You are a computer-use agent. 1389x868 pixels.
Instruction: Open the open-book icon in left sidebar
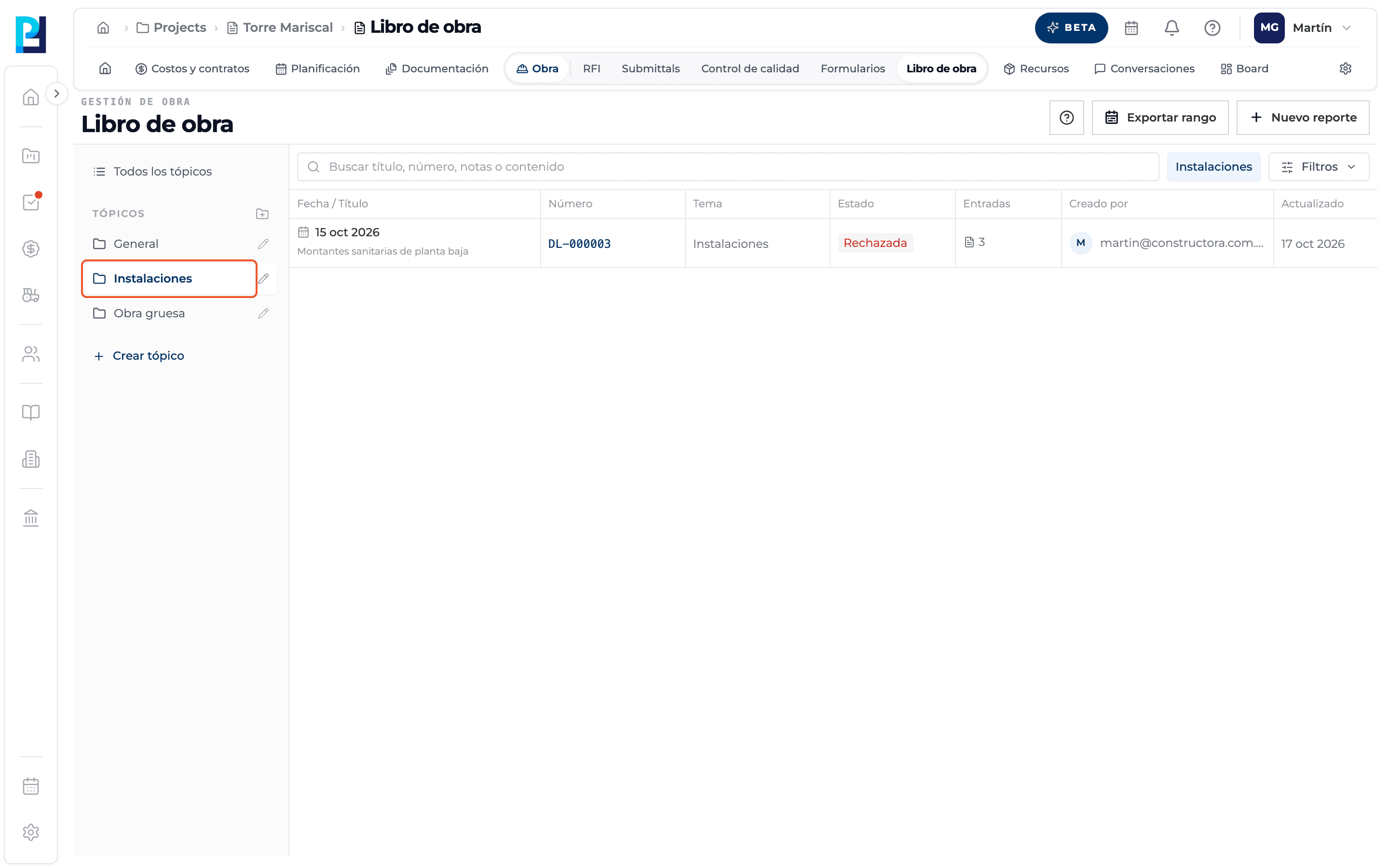(x=31, y=412)
